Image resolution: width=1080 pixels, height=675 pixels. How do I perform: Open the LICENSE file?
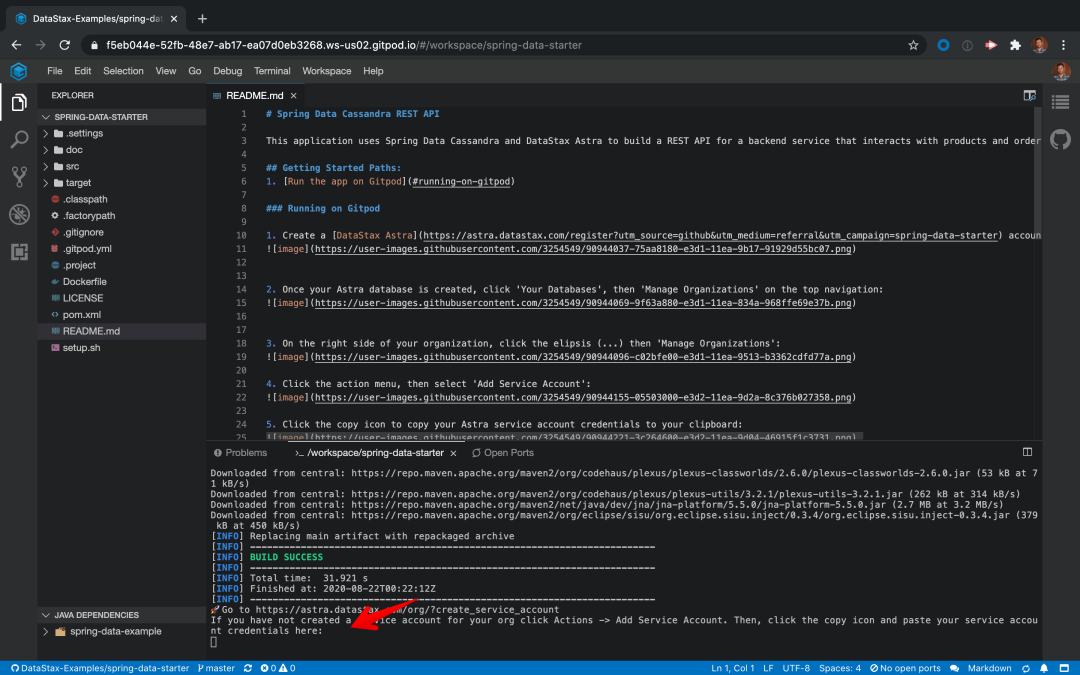pos(83,298)
